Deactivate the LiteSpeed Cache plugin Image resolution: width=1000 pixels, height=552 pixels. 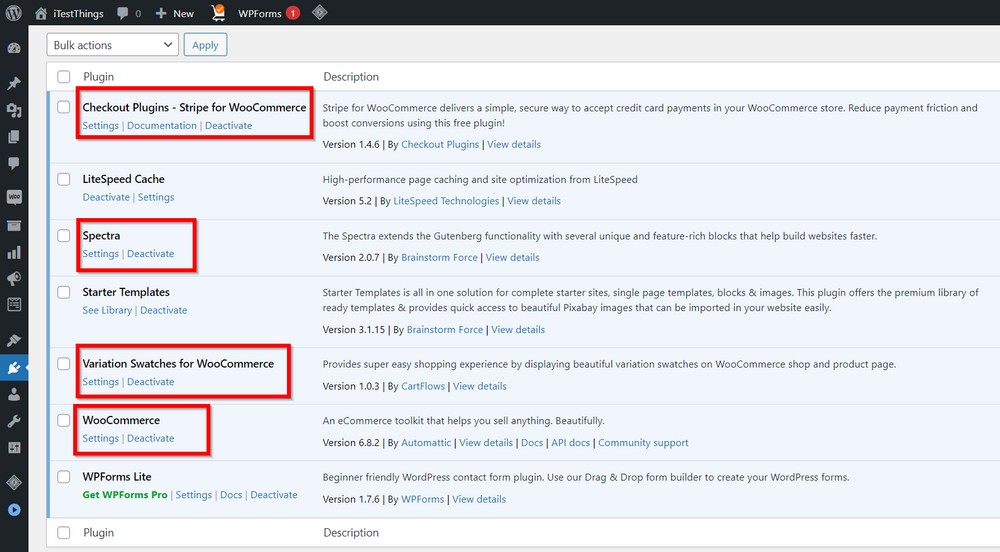point(106,198)
